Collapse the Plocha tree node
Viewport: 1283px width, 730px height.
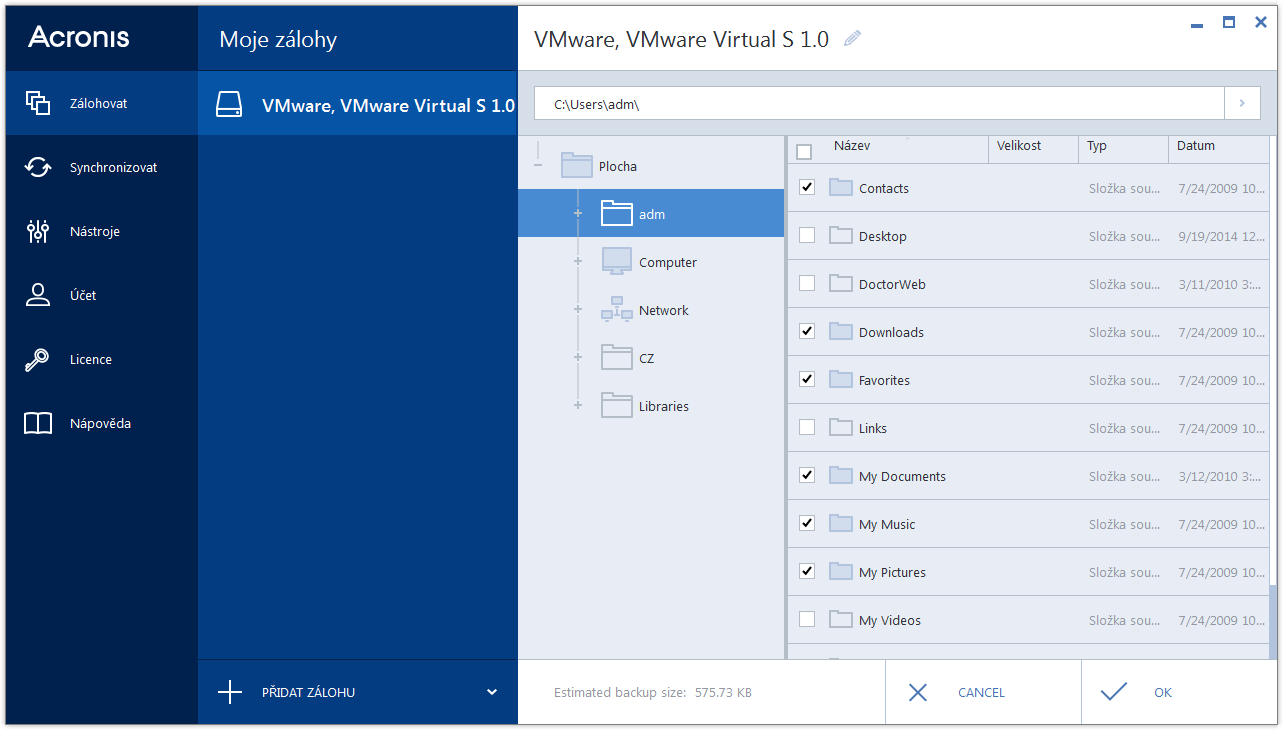(538, 165)
